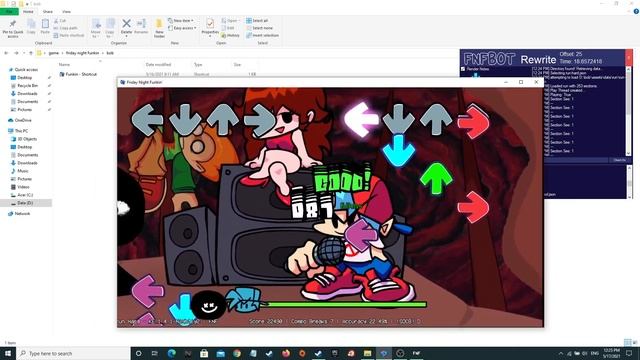Click the Copy icon in the ribbon

coord(31,26)
